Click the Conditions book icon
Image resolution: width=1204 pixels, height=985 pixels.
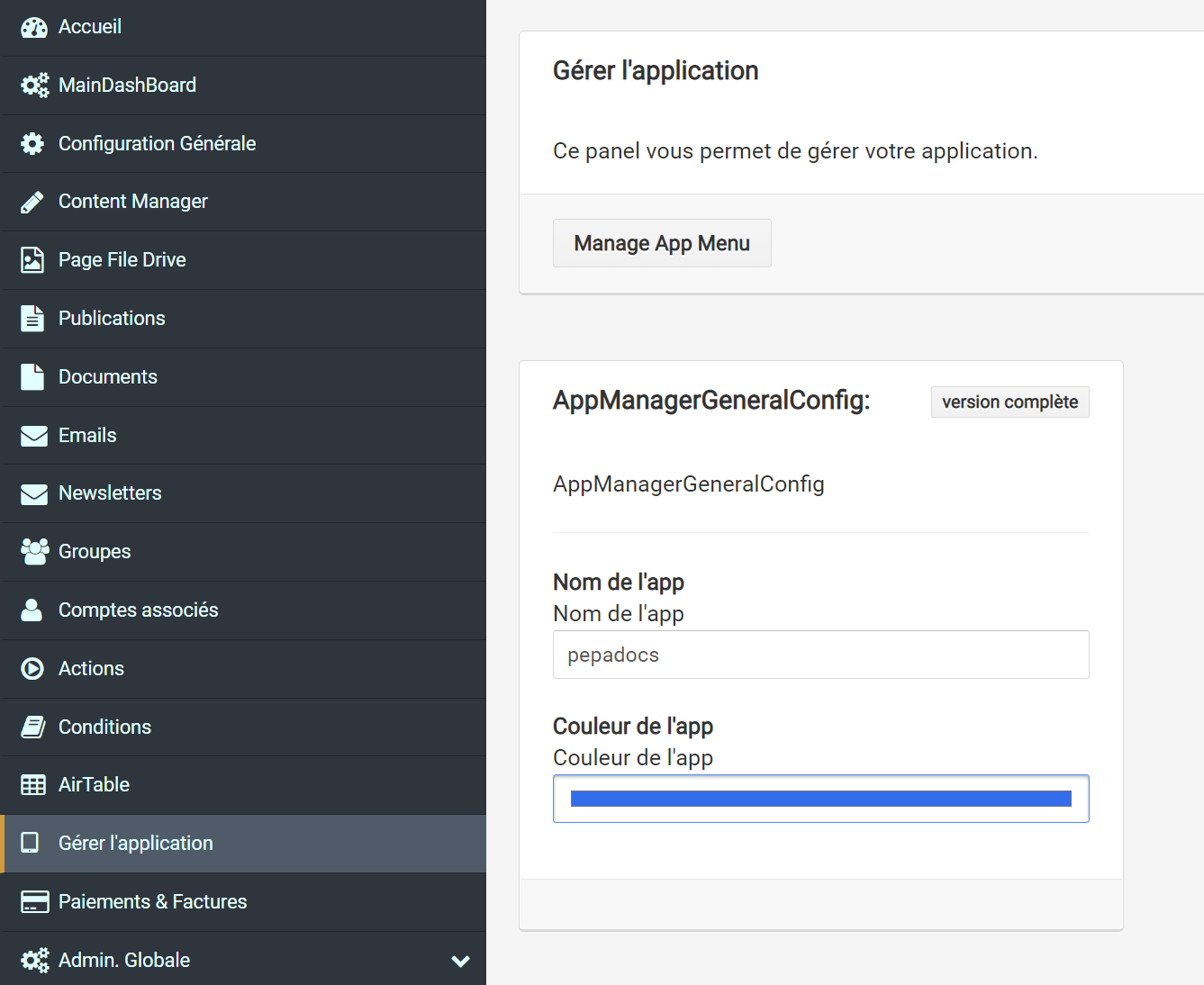(x=33, y=727)
